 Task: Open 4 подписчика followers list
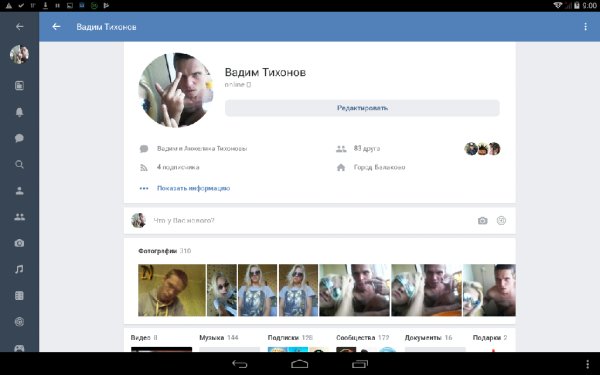(178, 167)
